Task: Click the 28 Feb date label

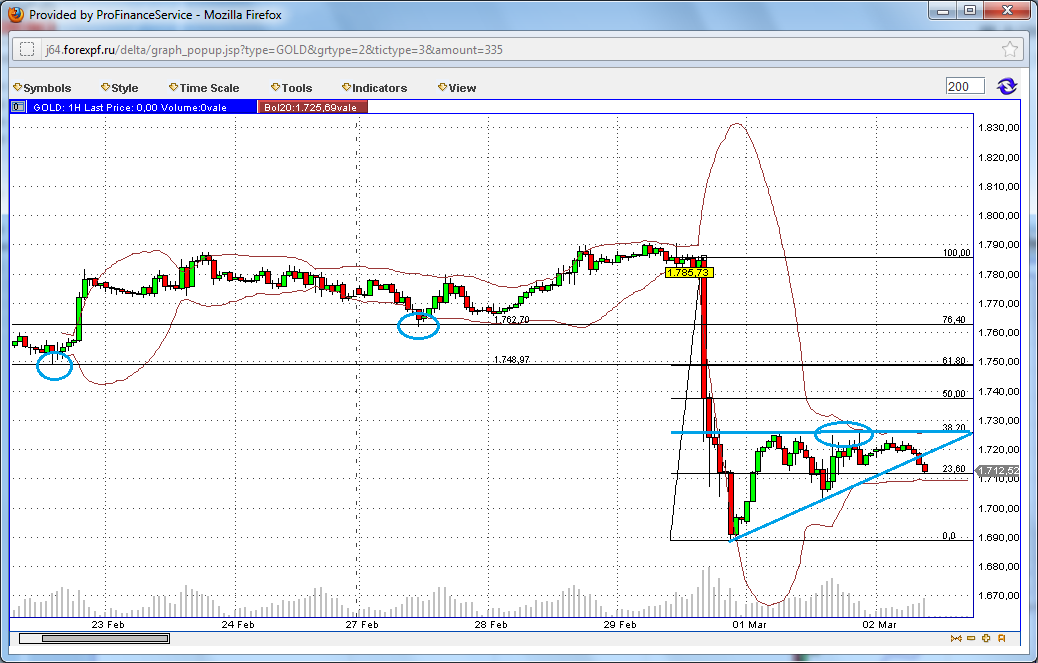Action: pos(491,625)
